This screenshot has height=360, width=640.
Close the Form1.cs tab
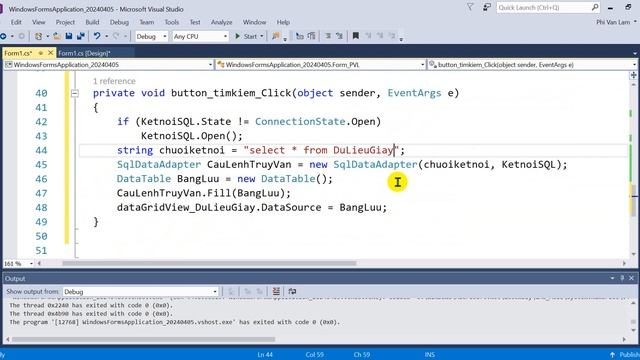pos(50,53)
